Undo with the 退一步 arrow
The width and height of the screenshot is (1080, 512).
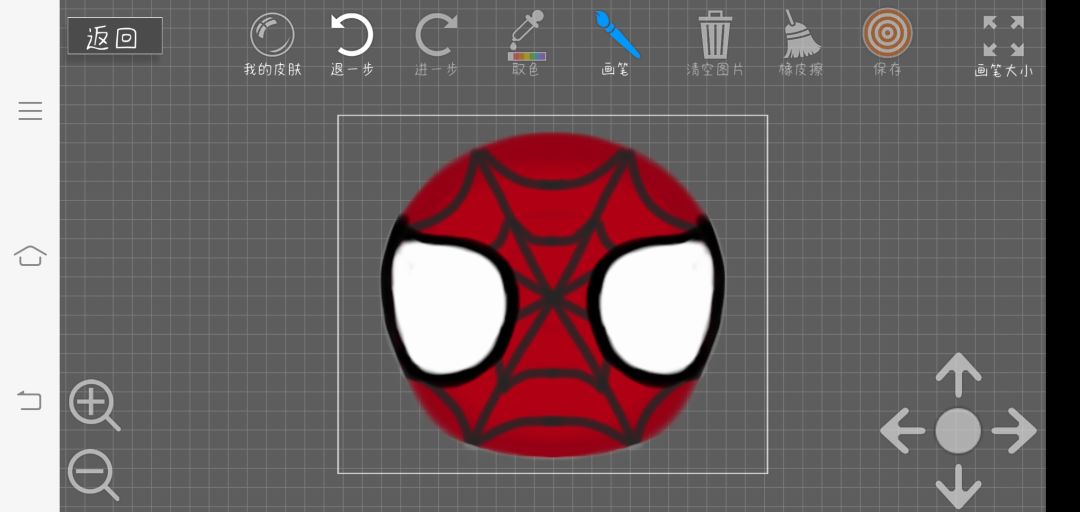(352, 35)
